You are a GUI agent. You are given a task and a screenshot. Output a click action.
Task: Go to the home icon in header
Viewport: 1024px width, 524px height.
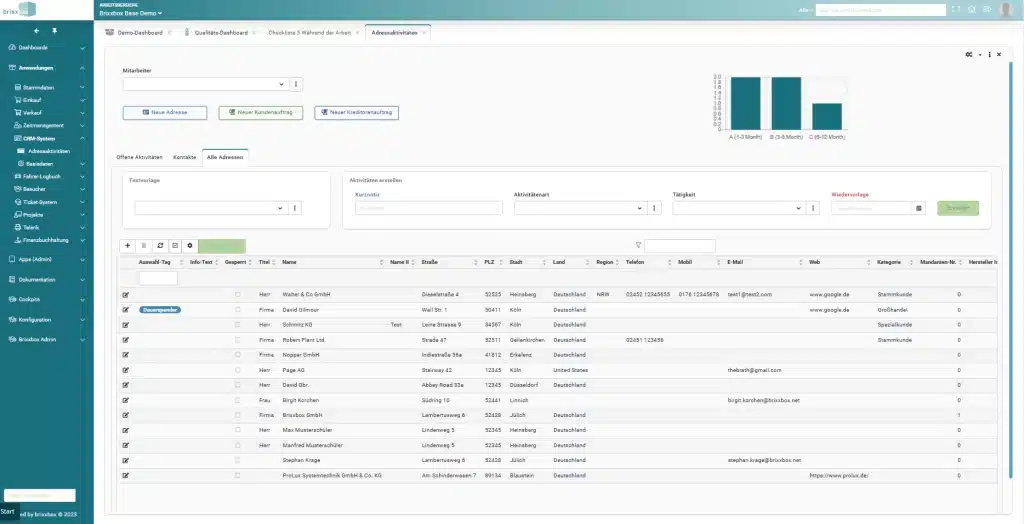(x=972, y=10)
